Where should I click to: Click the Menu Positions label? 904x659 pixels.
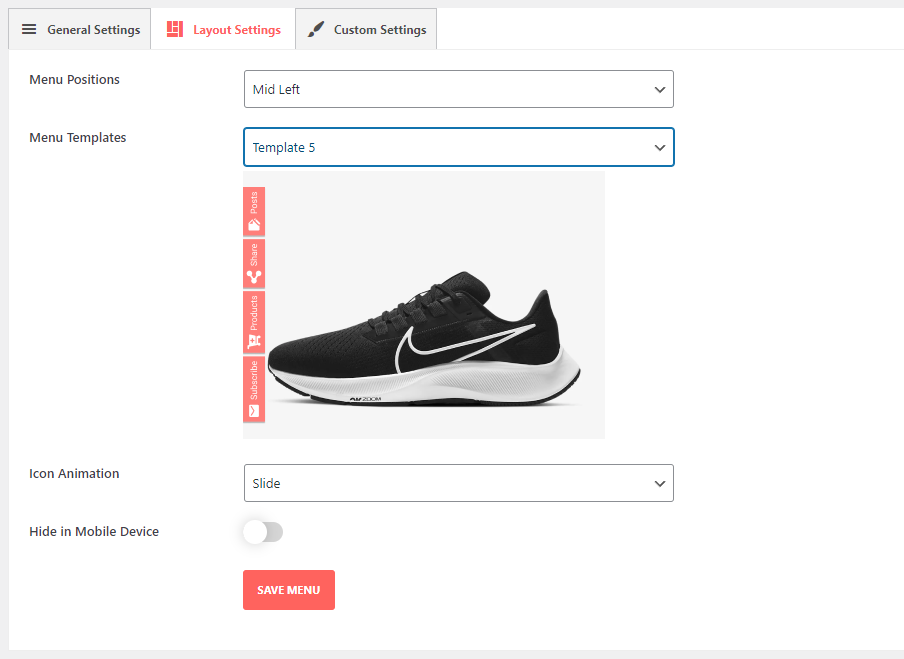(x=74, y=80)
